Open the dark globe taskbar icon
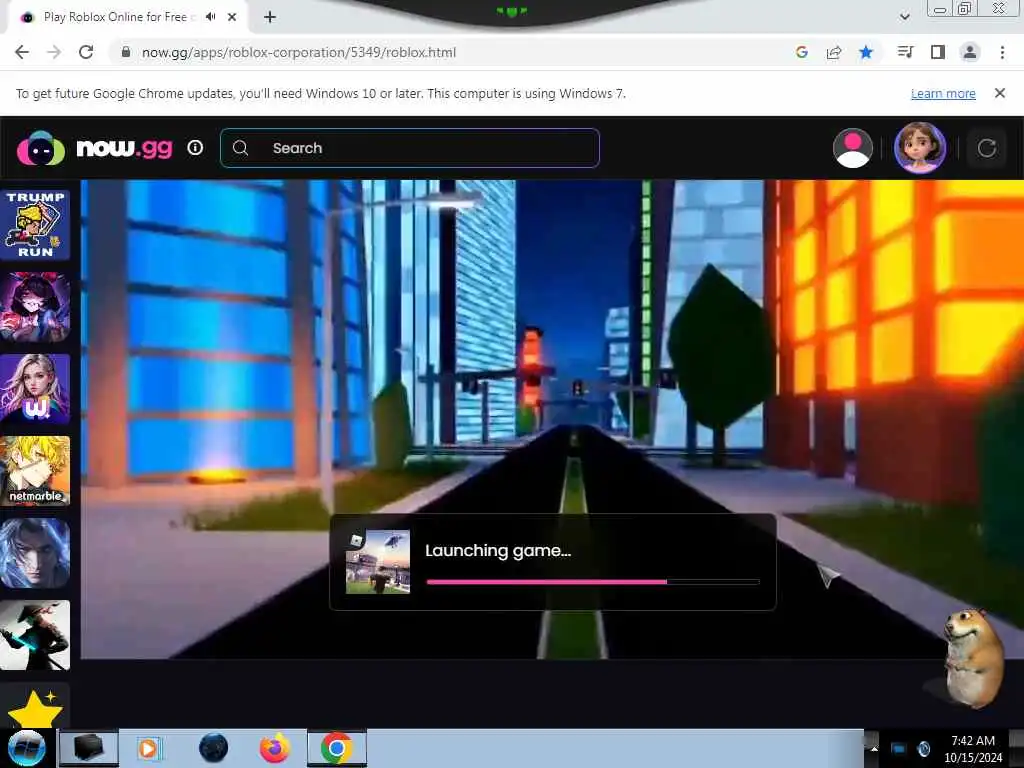This screenshot has width=1024, height=768. (213, 748)
